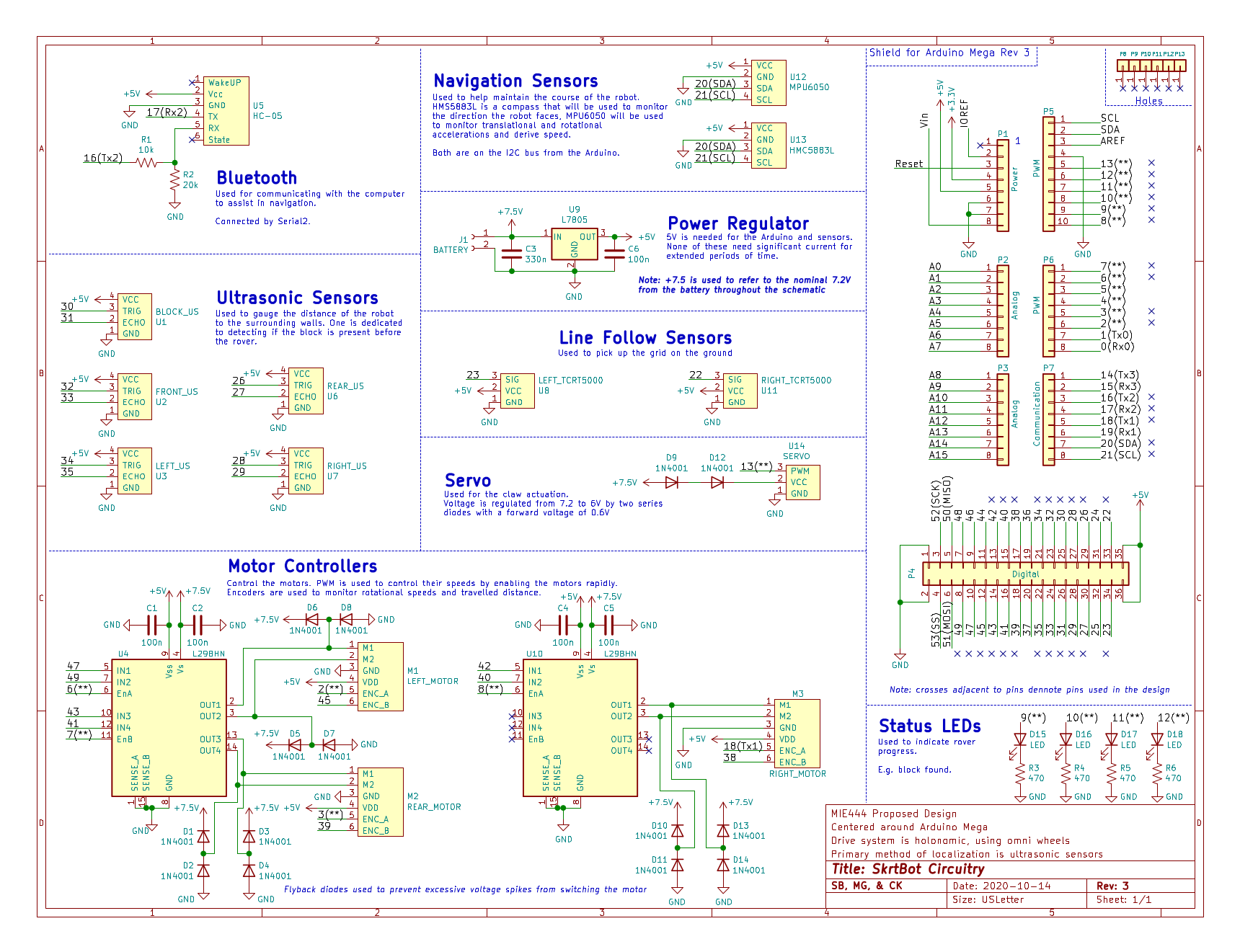The width and height of the screenshot is (1240, 952).
Task: Click the 'SB, MG, & CK' authors field
Action: (x=867, y=886)
